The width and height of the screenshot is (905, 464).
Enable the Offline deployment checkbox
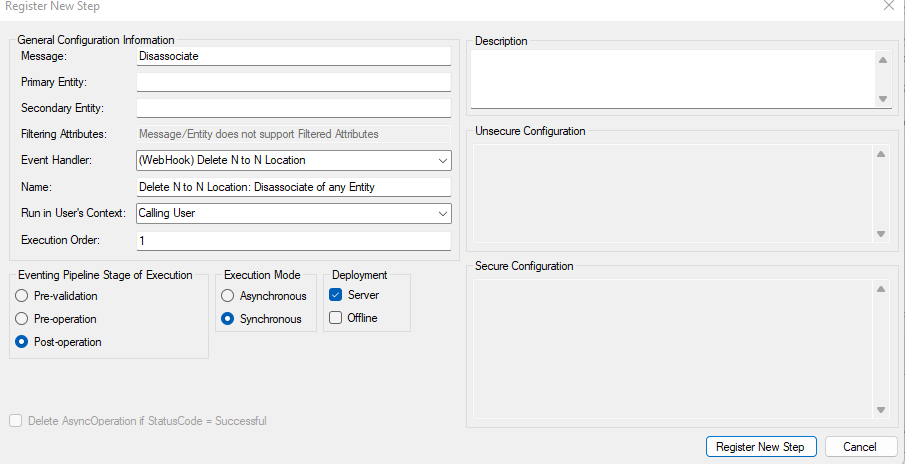(336, 318)
